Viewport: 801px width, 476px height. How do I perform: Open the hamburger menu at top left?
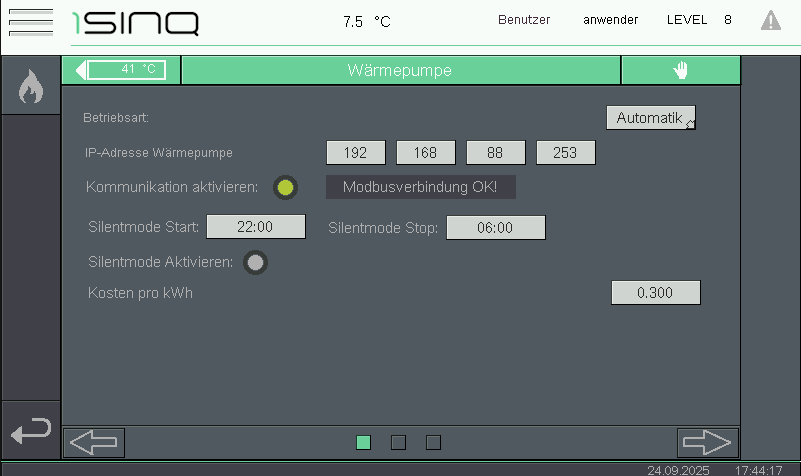click(x=30, y=22)
